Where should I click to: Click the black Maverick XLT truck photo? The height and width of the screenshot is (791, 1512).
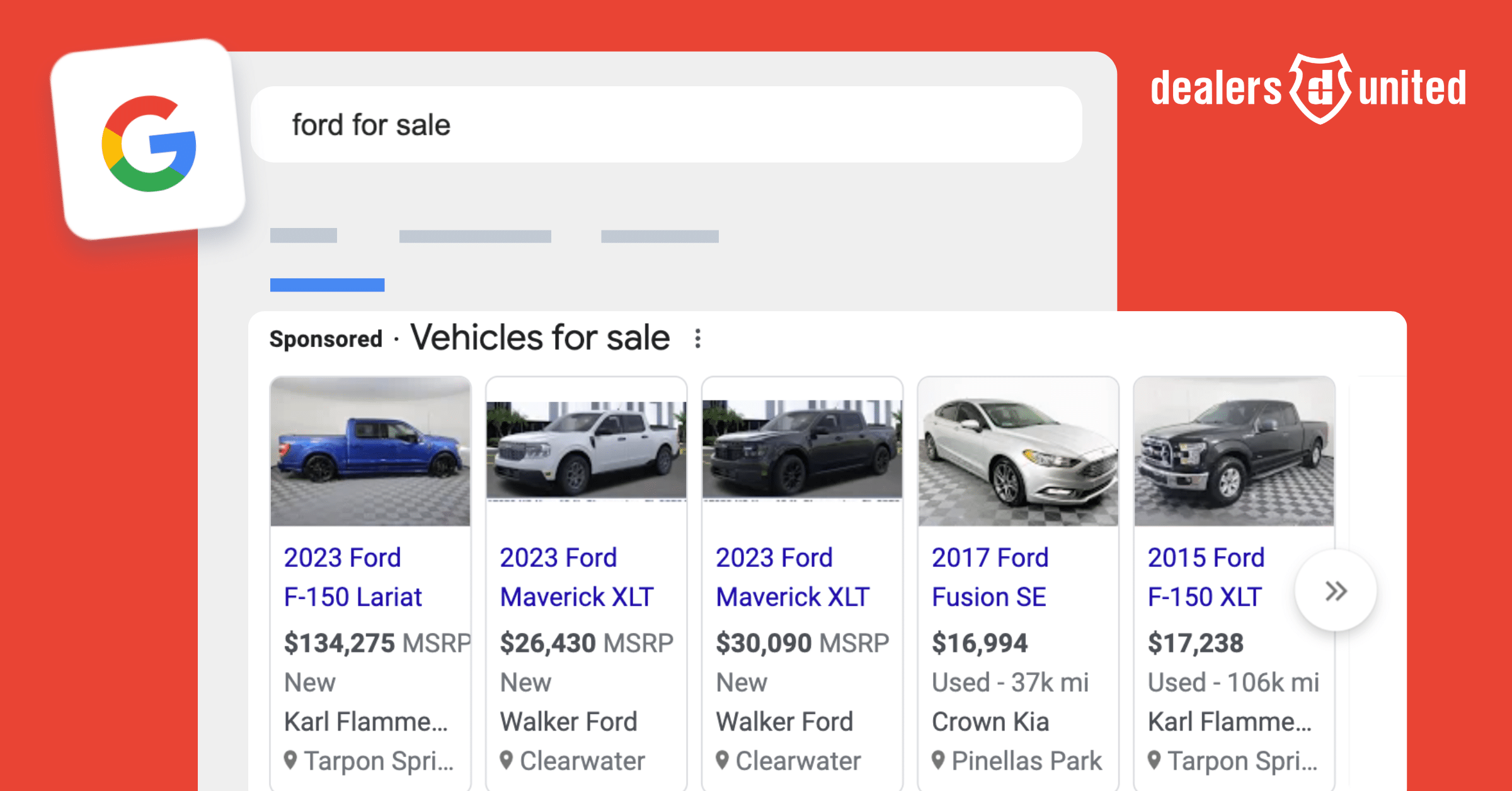pyautogui.click(x=803, y=452)
